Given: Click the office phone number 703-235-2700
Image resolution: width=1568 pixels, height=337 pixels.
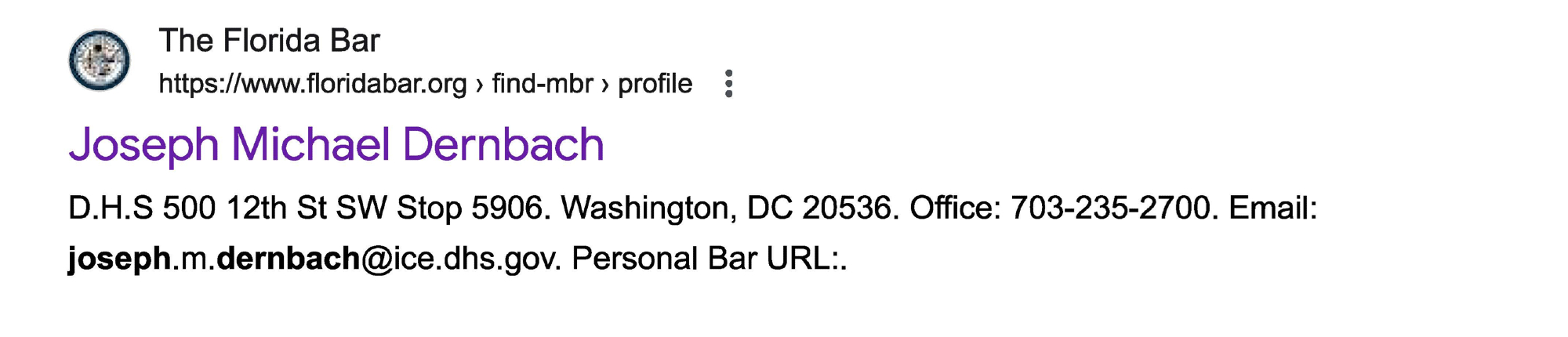Looking at the screenshot, I should click(x=1110, y=208).
